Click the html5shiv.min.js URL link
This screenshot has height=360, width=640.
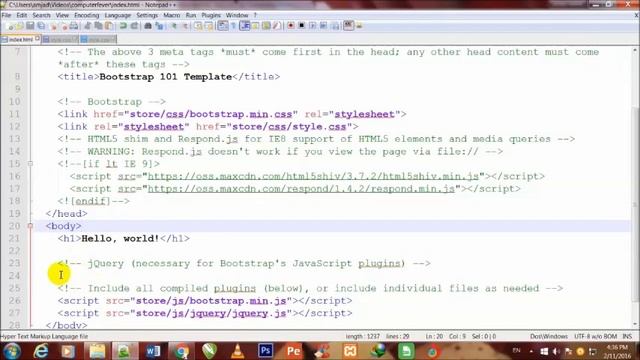(x=313, y=176)
